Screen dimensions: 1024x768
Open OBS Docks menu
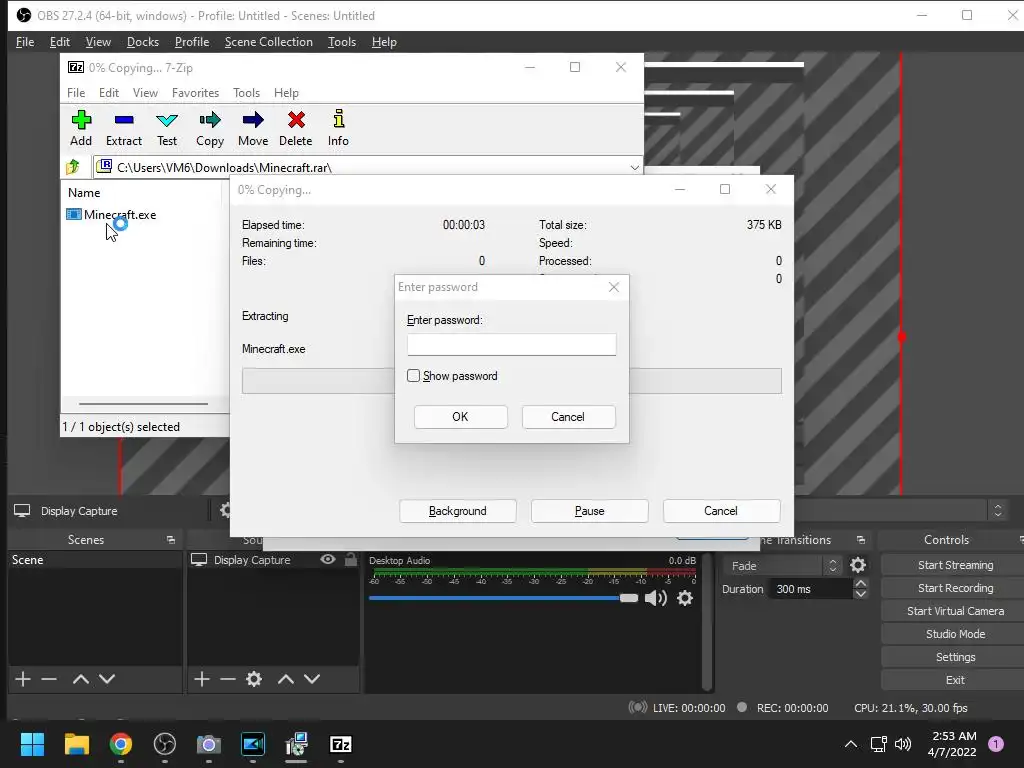point(142,42)
